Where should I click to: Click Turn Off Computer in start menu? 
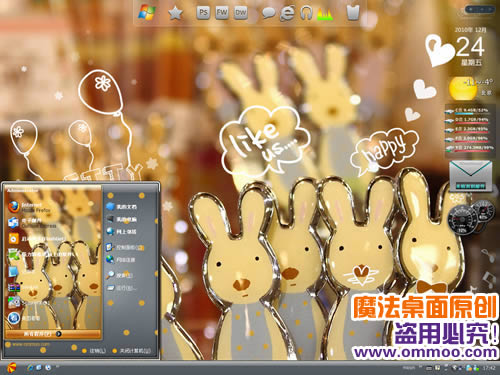point(132,351)
